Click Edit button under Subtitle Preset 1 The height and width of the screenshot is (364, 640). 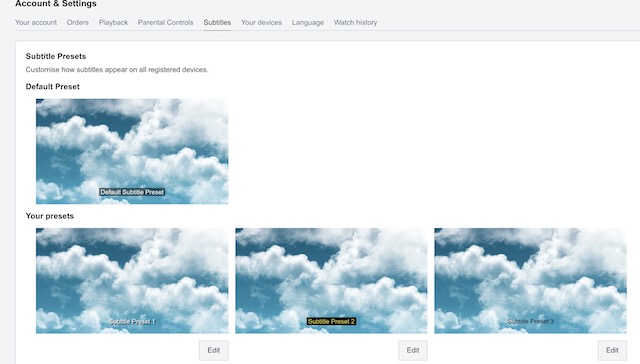(213, 350)
